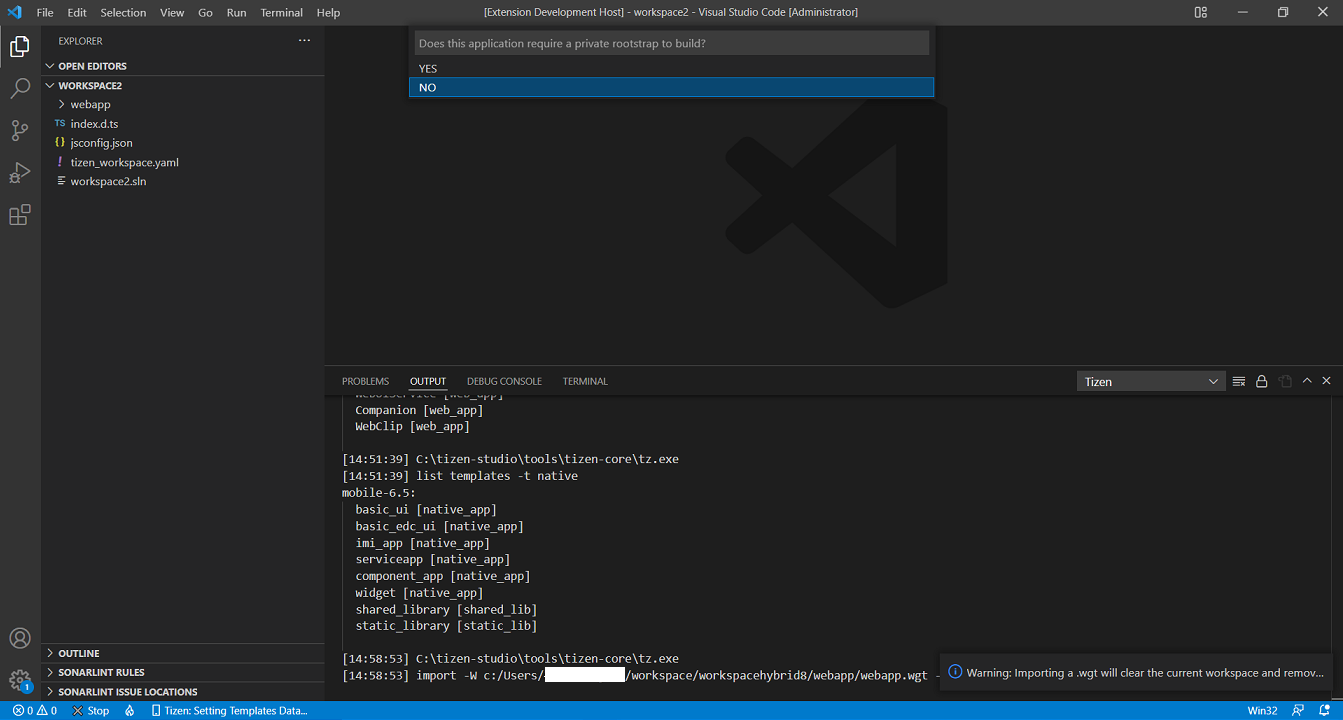Viewport: 1343px width, 720px height.
Task: Toggle output auto-scroll lock
Action: click(1262, 381)
